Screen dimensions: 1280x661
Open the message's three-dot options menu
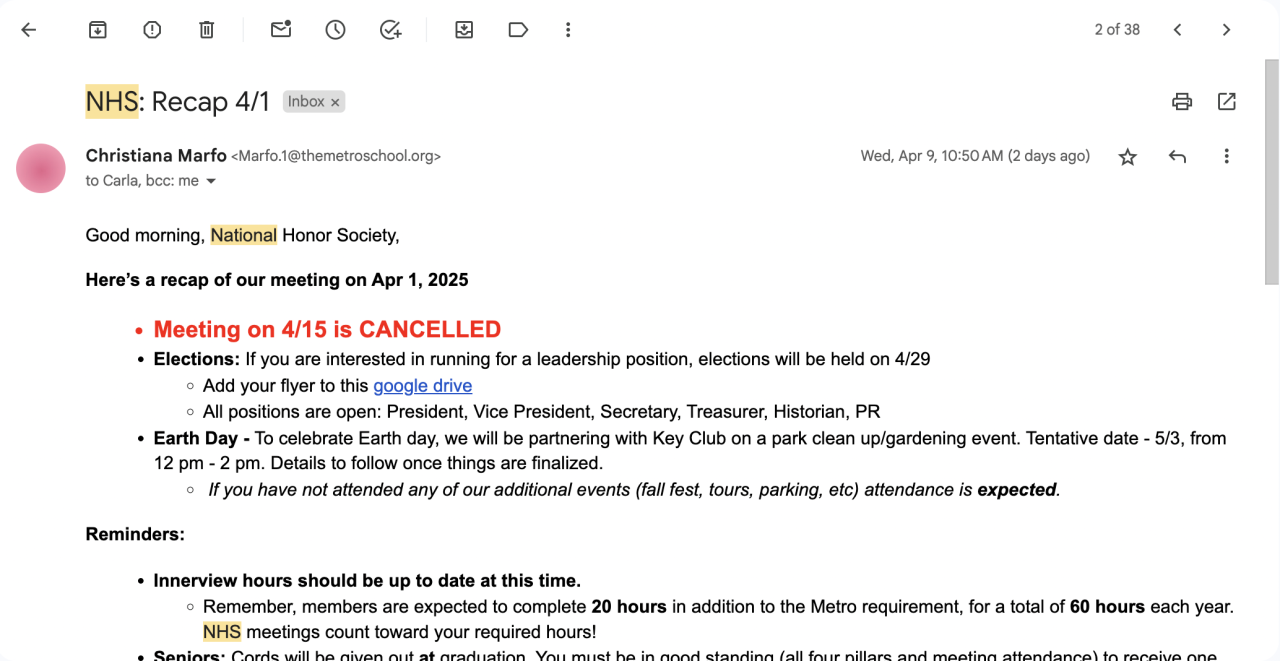coord(1227,157)
